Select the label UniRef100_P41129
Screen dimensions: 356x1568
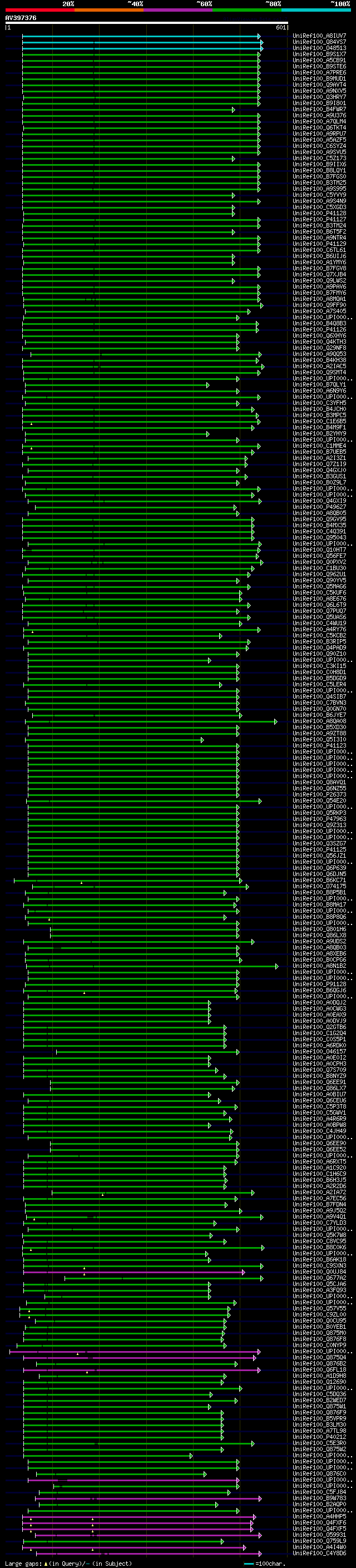coord(319,244)
